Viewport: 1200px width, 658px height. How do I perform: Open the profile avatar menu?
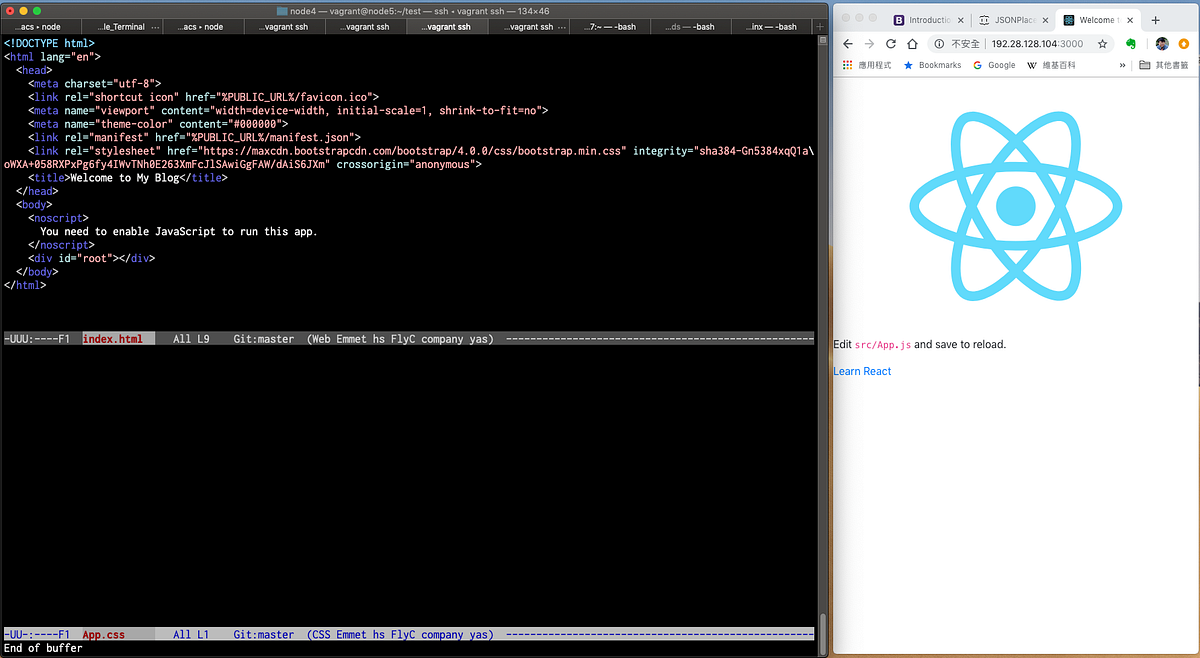point(1162,43)
